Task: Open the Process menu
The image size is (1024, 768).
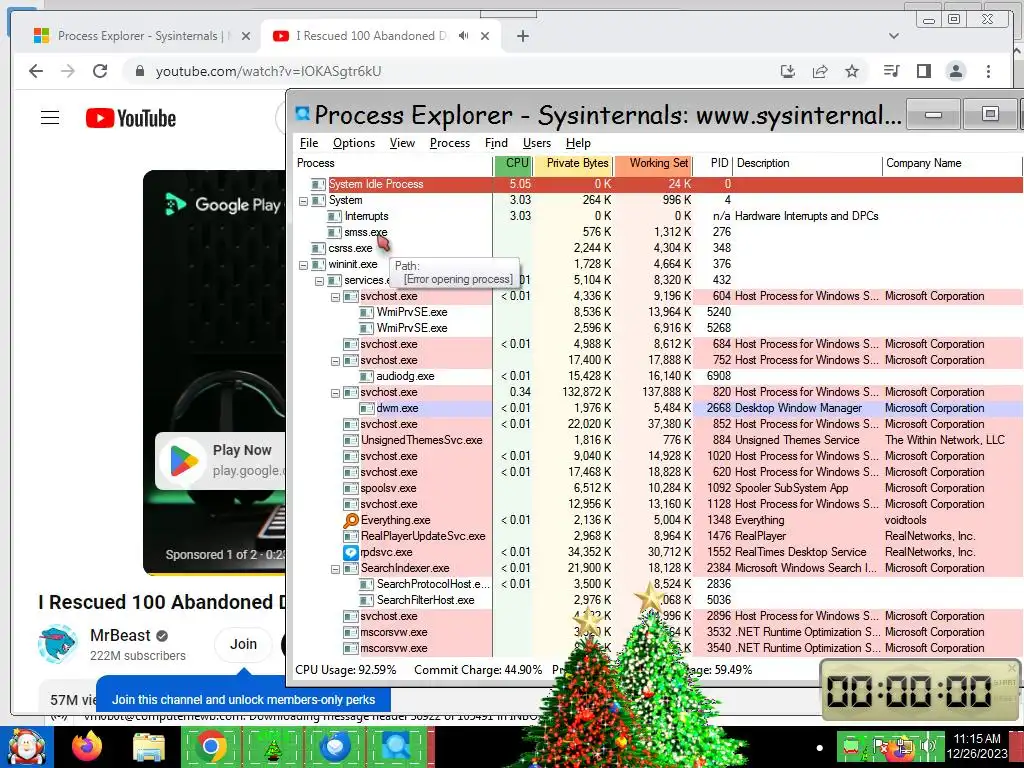Action: tap(450, 143)
